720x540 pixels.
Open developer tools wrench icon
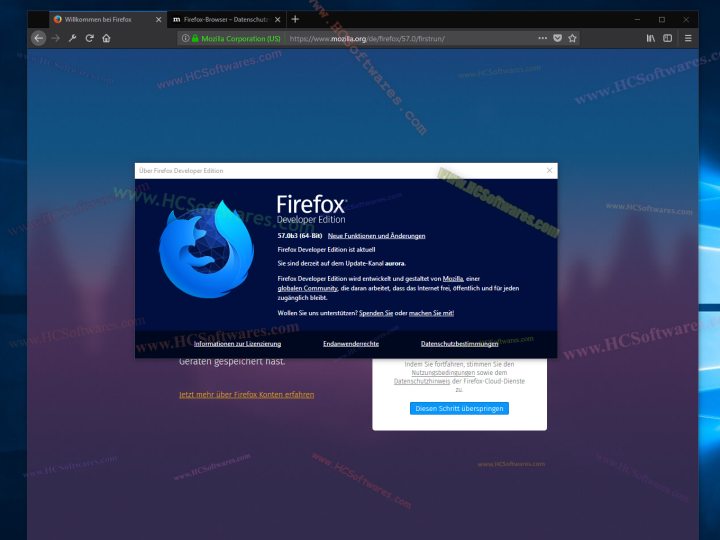73,38
